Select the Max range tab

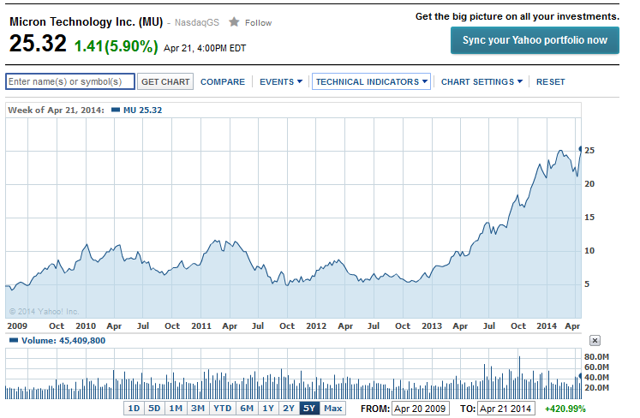(x=333, y=408)
